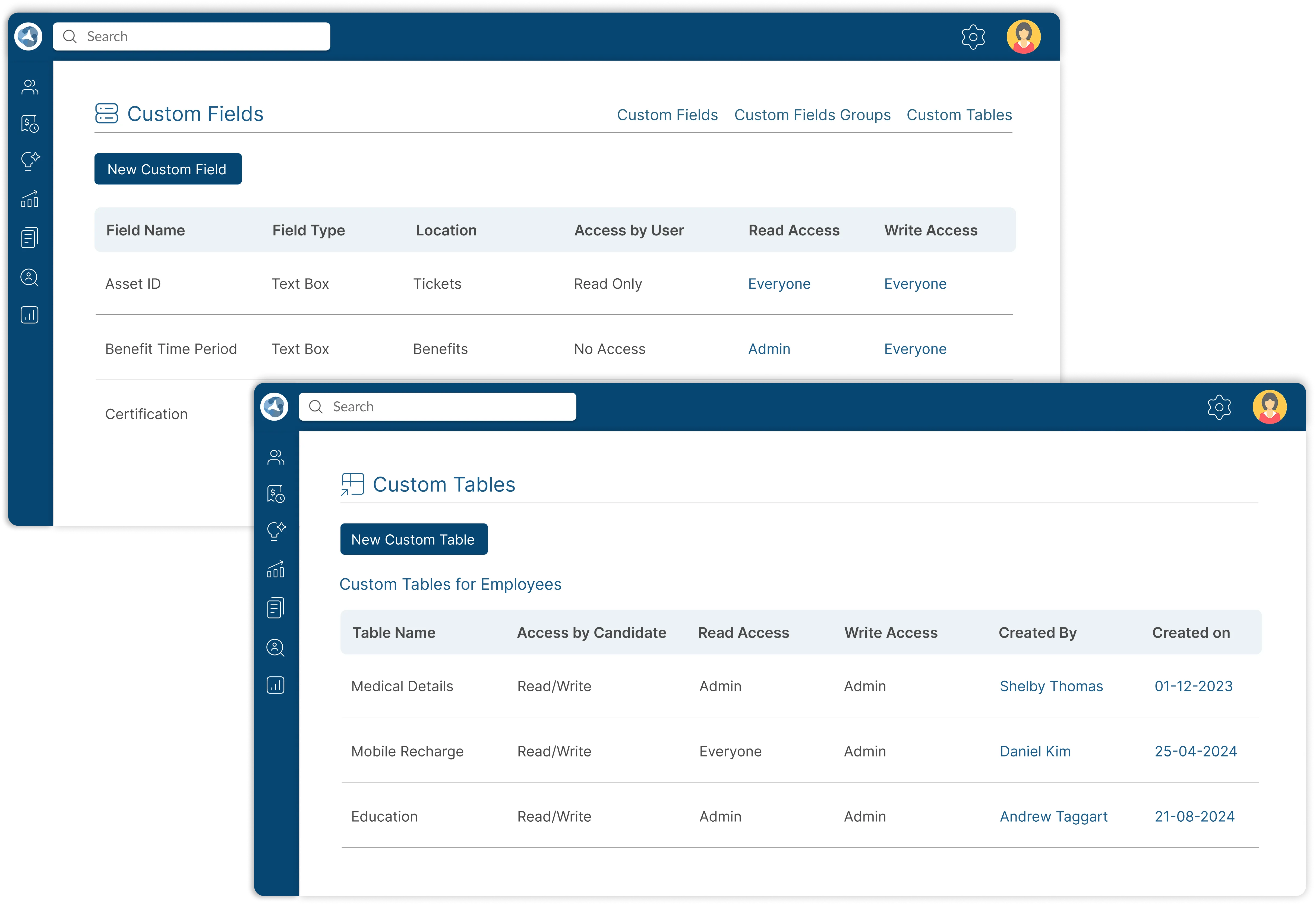This screenshot has height=905, width=1316.
Task: Click the New Custom Field button
Action: point(168,168)
